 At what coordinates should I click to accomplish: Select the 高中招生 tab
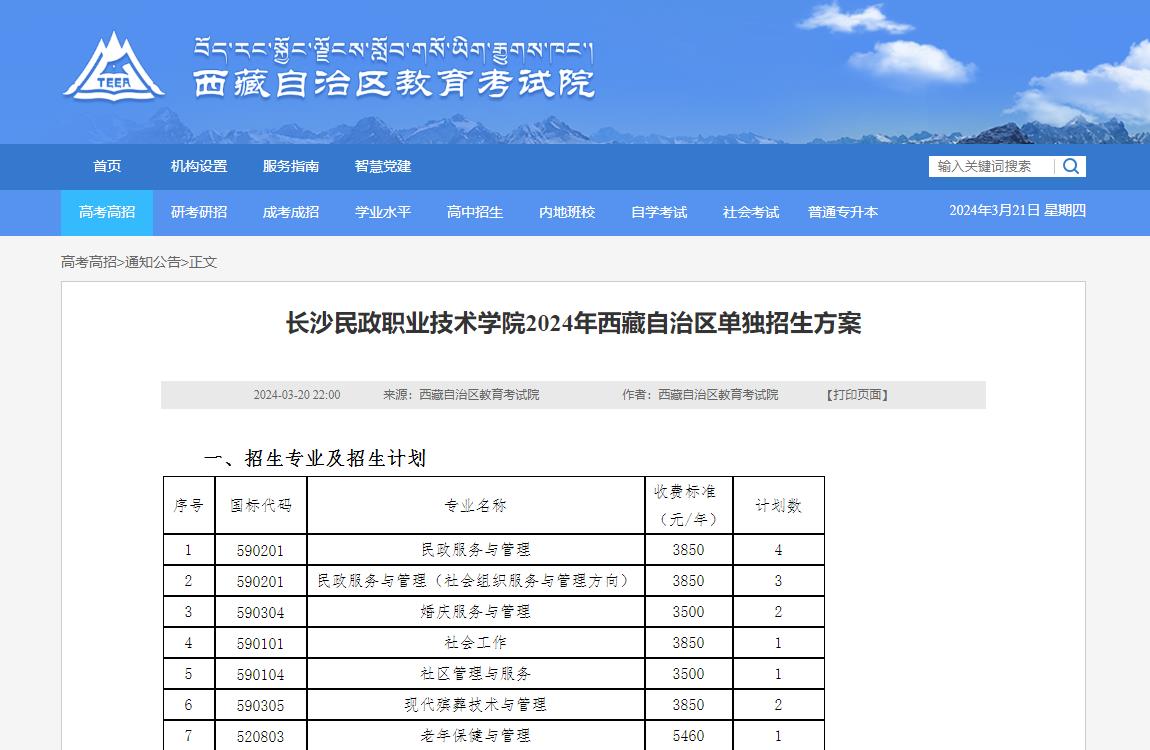[x=475, y=213]
